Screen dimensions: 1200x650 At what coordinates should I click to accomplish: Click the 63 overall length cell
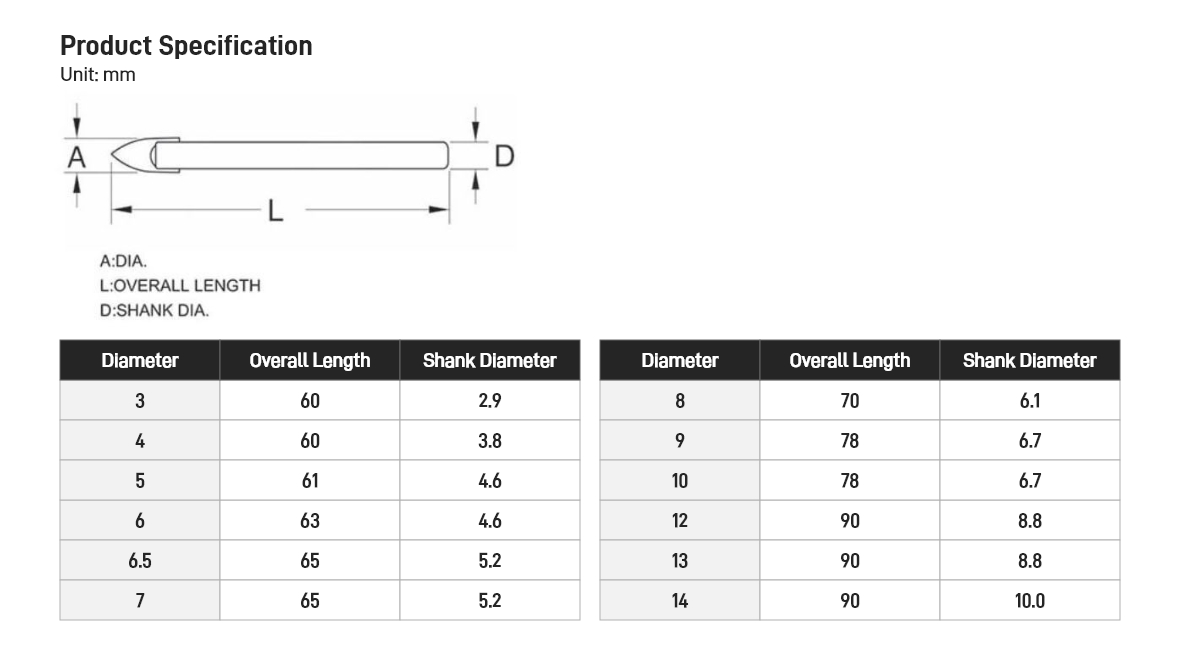tap(310, 521)
